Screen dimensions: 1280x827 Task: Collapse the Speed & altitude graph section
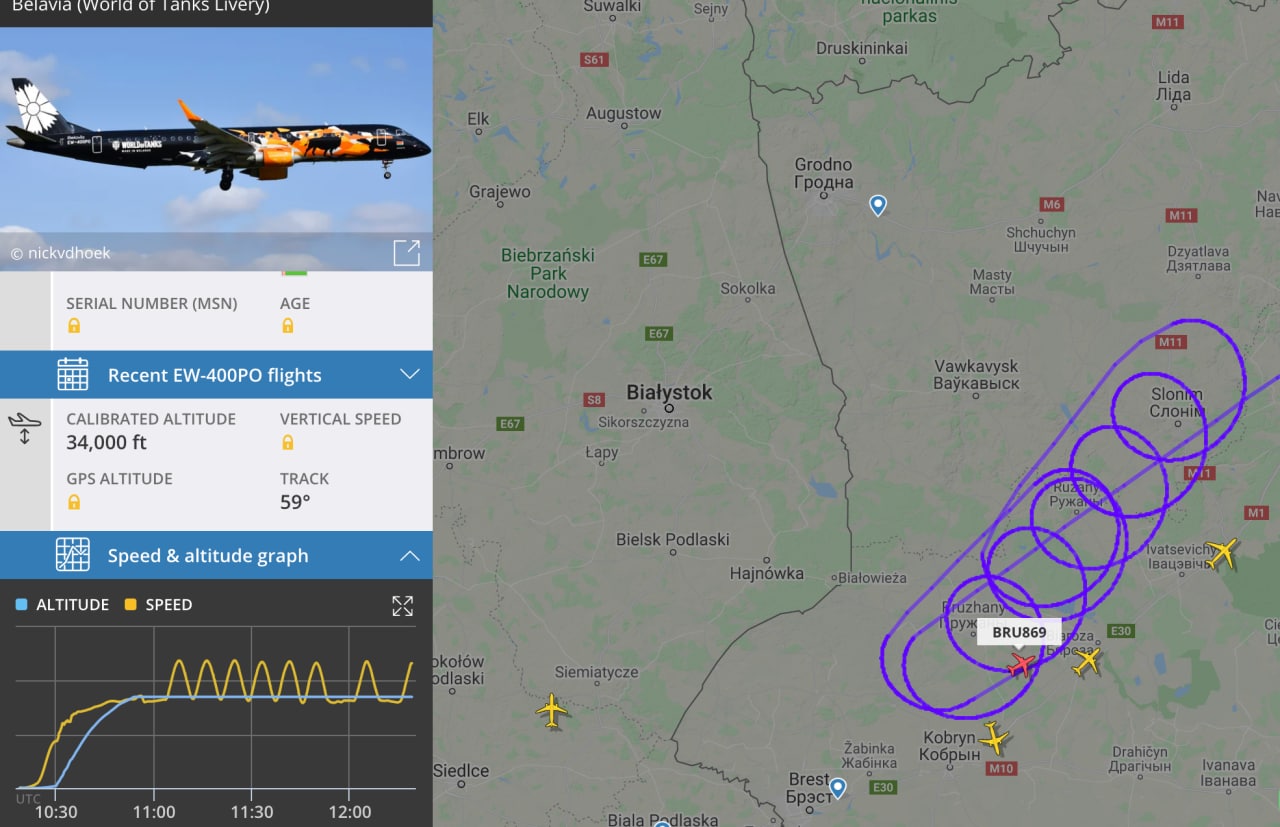[x=216, y=555]
